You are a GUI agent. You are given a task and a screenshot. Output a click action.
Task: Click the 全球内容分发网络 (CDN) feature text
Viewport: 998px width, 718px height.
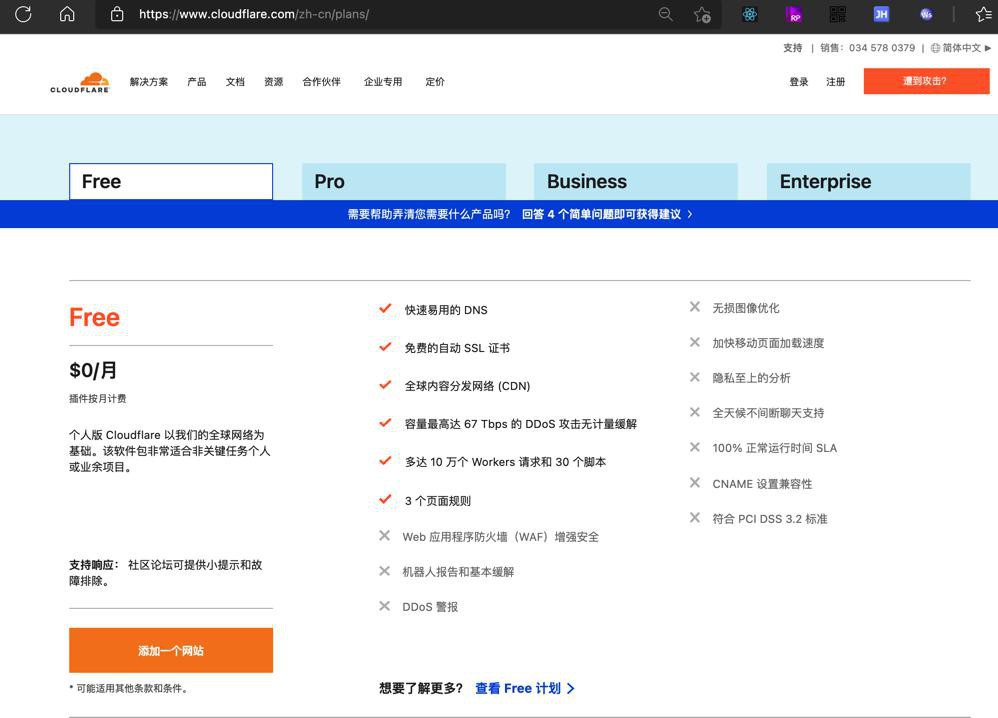[467, 386]
